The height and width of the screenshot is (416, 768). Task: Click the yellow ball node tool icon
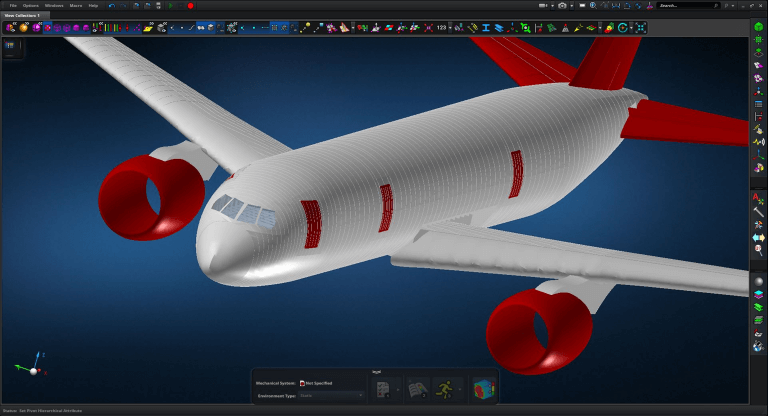tap(306, 28)
